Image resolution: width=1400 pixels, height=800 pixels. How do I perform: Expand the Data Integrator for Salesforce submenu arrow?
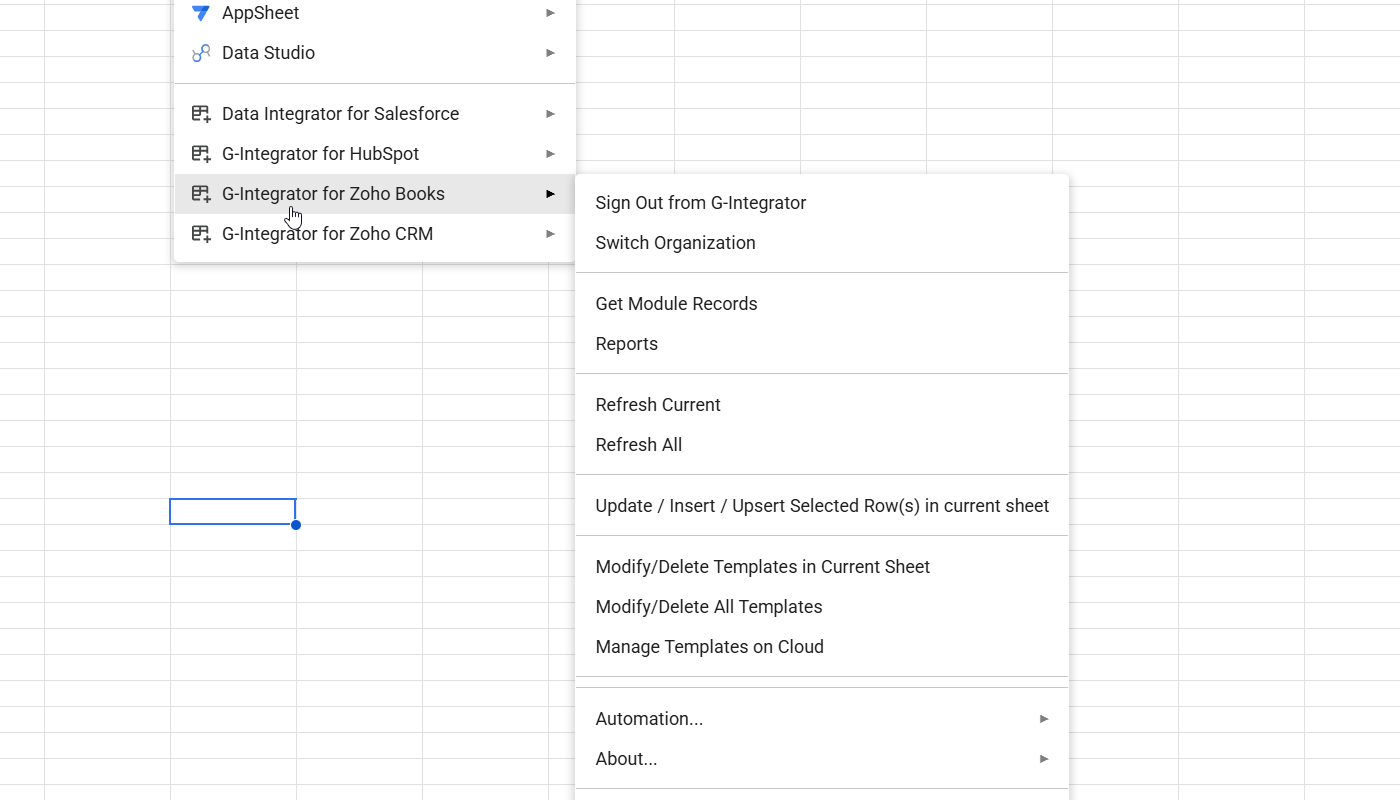[x=550, y=114]
